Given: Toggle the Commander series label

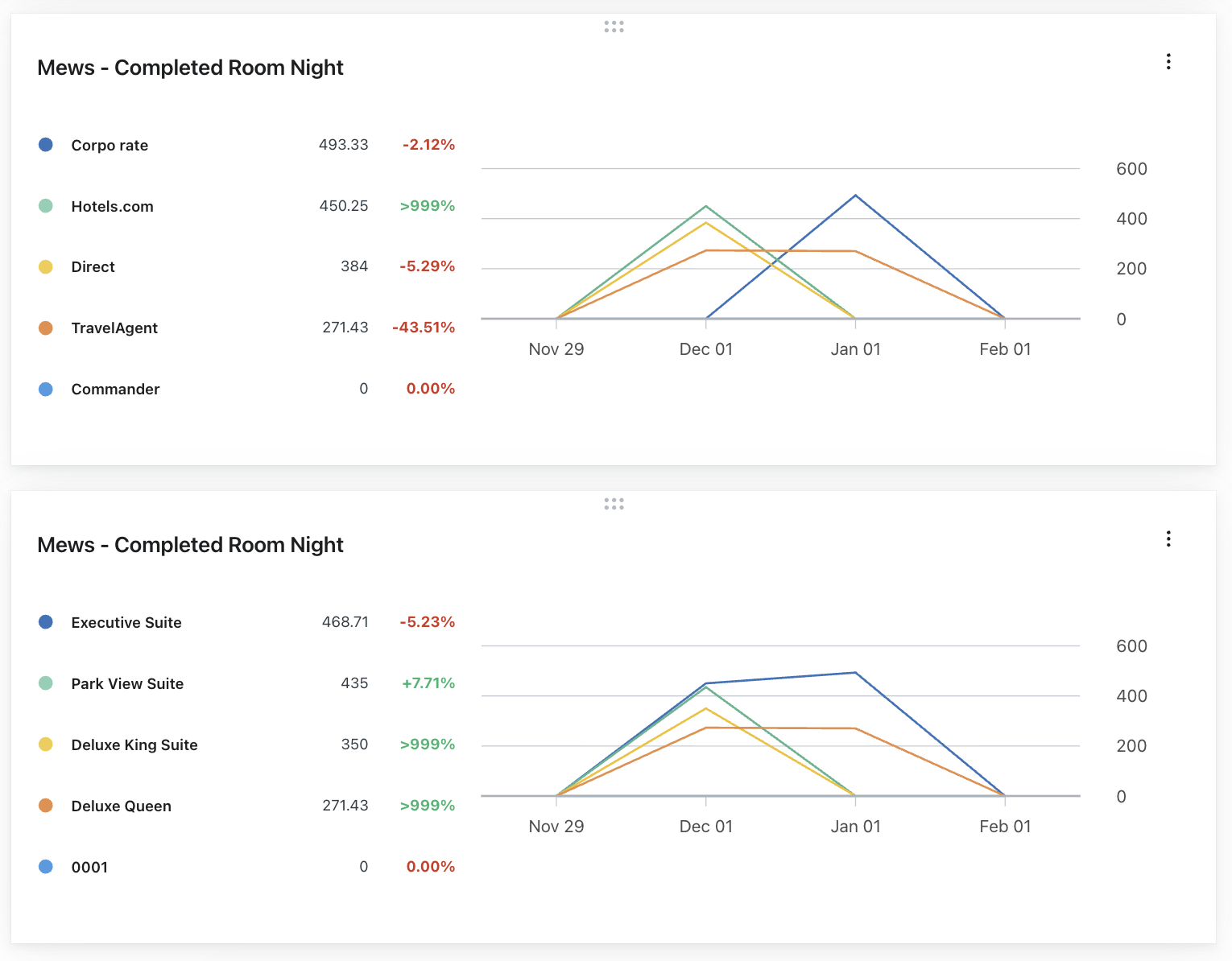Looking at the screenshot, I should (x=115, y=390).
